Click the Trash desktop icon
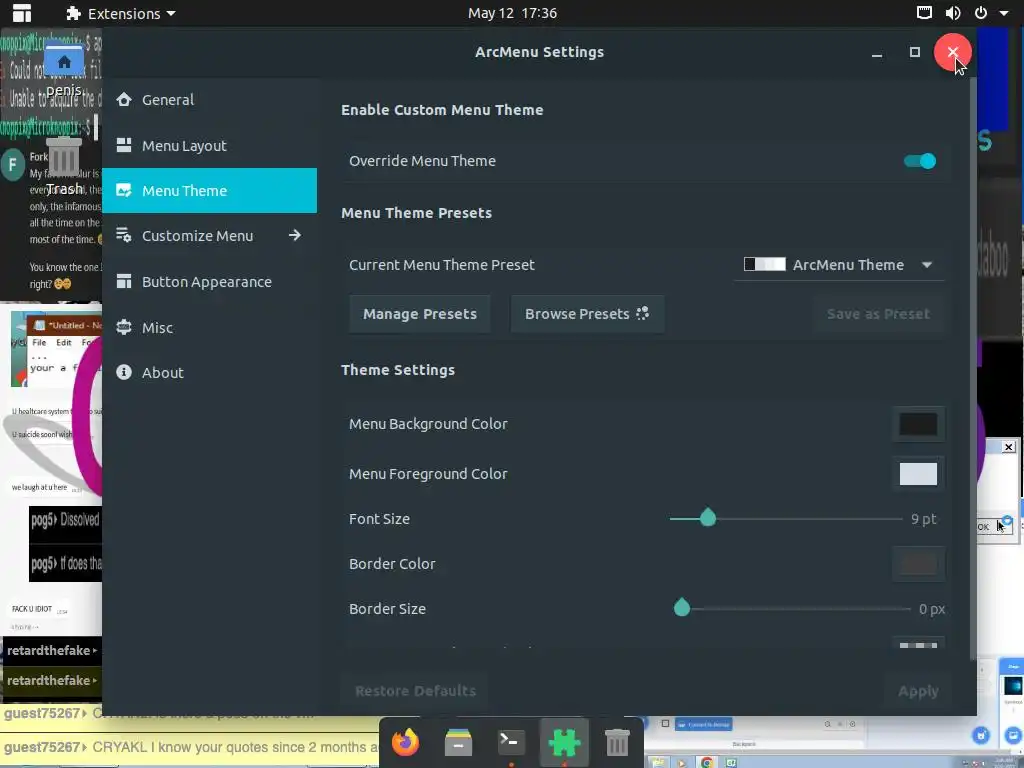 (64, 157)
